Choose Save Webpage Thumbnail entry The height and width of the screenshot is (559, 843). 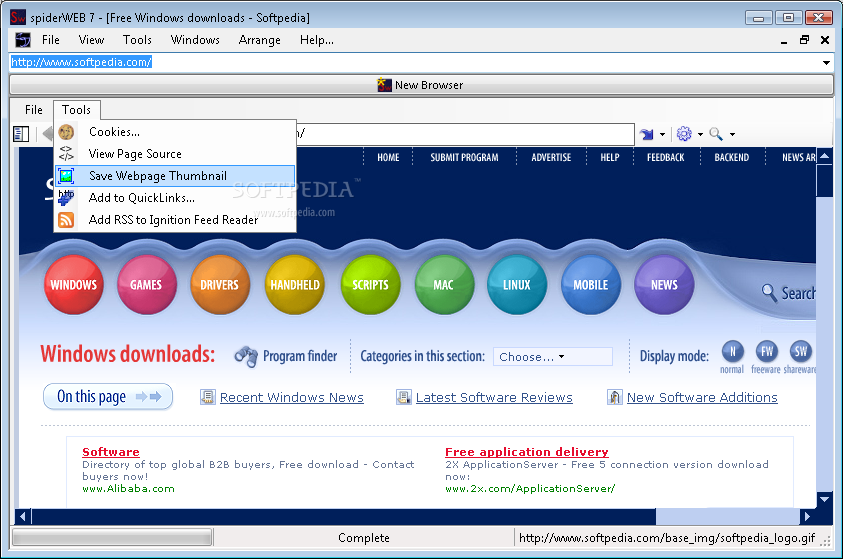point(175,176)
